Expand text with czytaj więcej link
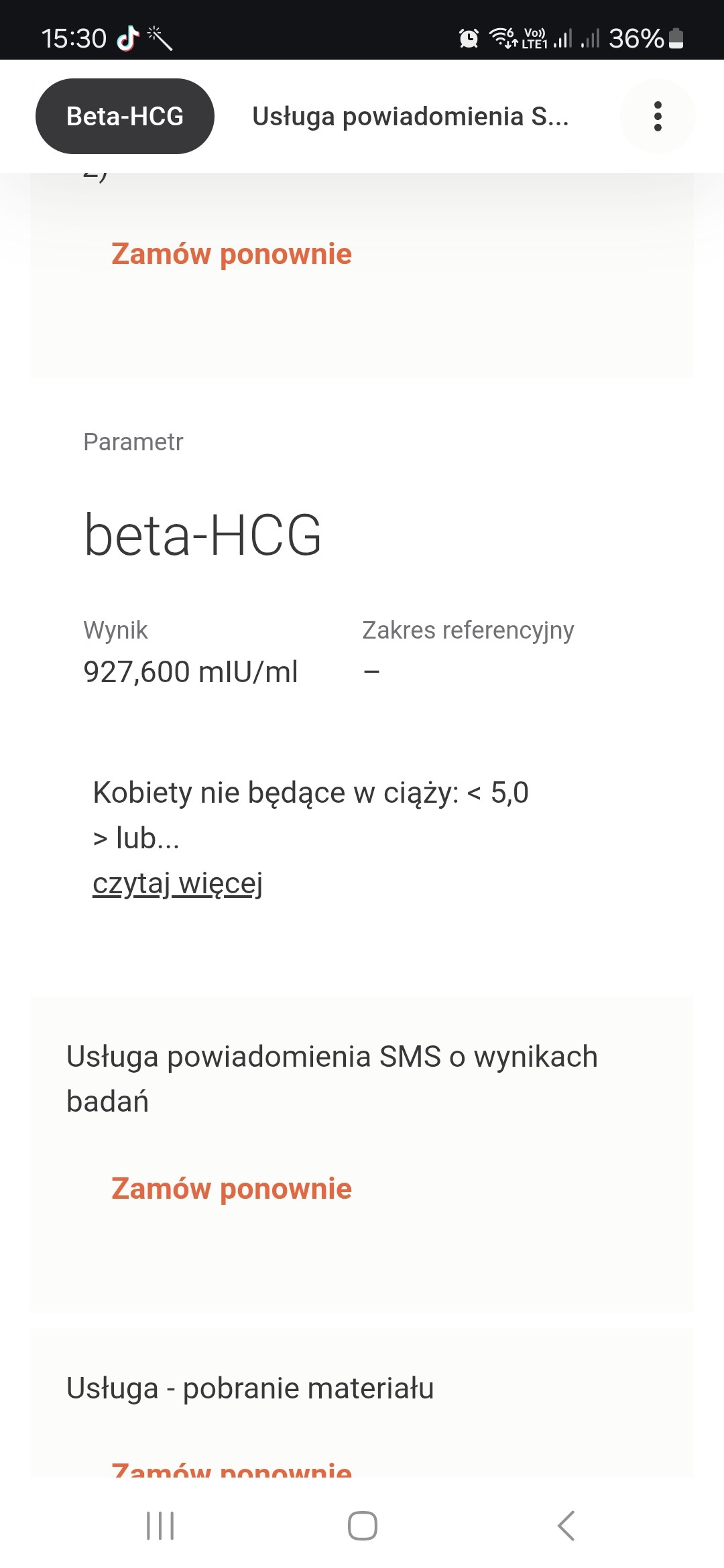Image resolution: width=724 pixels, height=1568 pixels. tap(178, 883)
